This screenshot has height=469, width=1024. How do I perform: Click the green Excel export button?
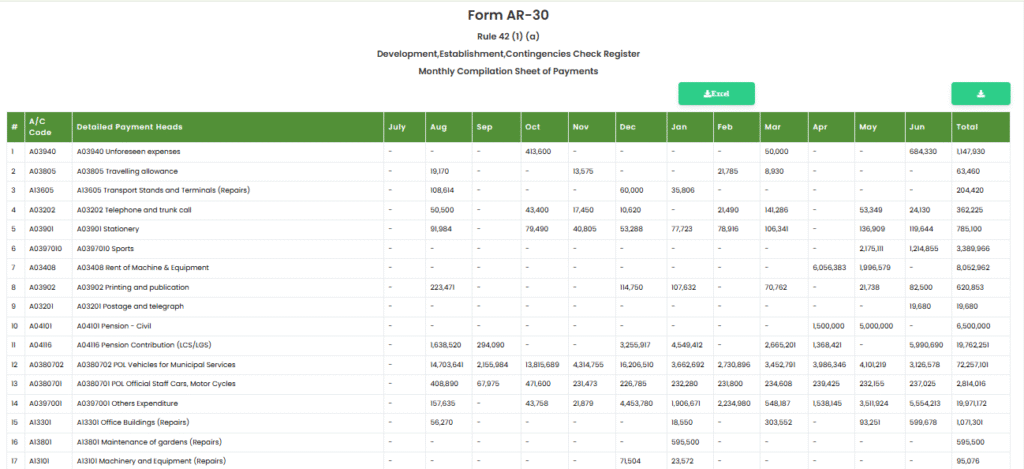click(x=716, y=93)
